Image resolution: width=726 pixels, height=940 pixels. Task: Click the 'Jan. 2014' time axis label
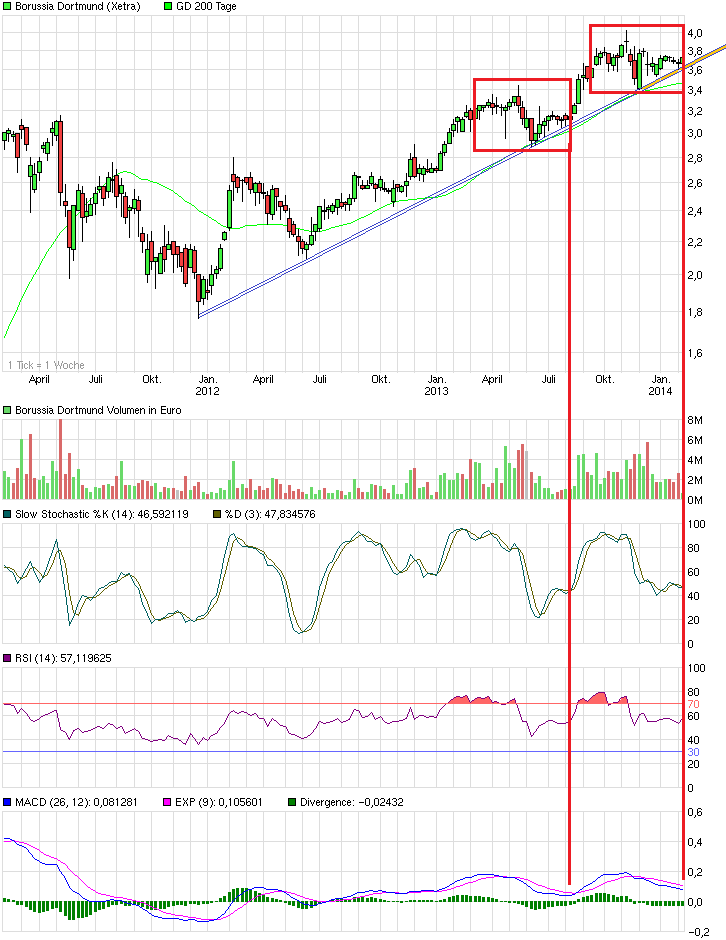pos(661,385)
